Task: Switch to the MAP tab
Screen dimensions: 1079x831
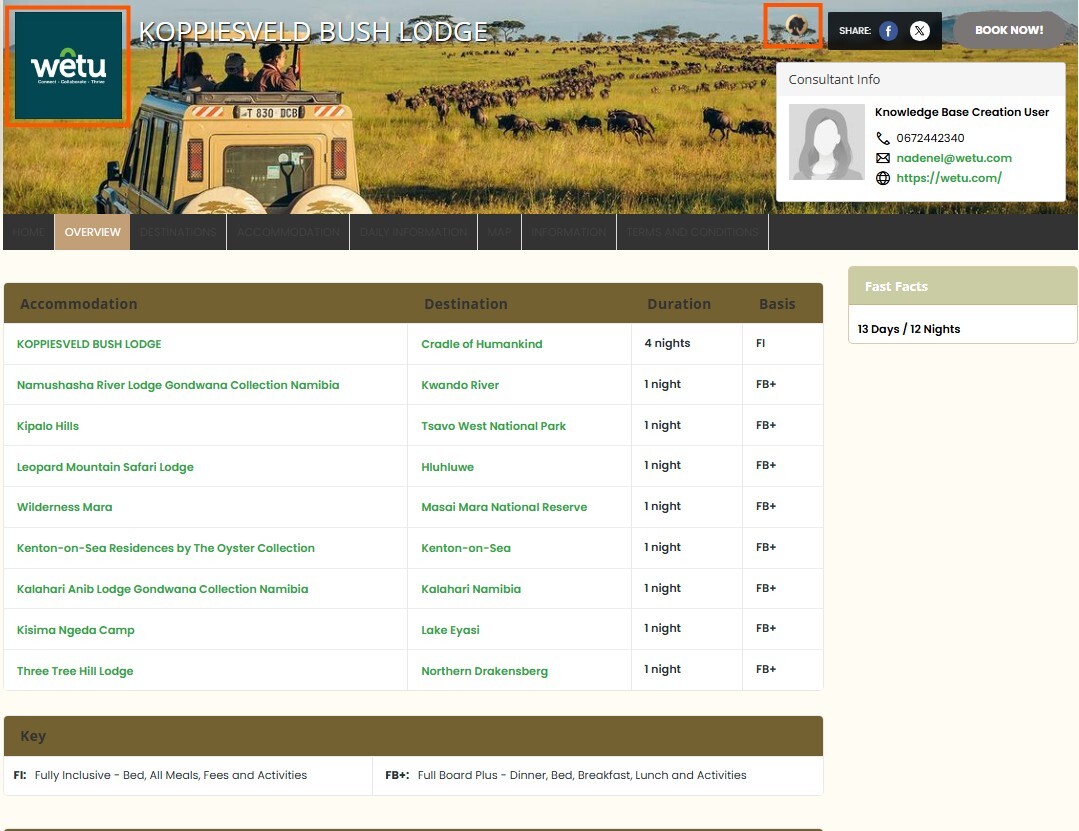Action: [500, 232]
